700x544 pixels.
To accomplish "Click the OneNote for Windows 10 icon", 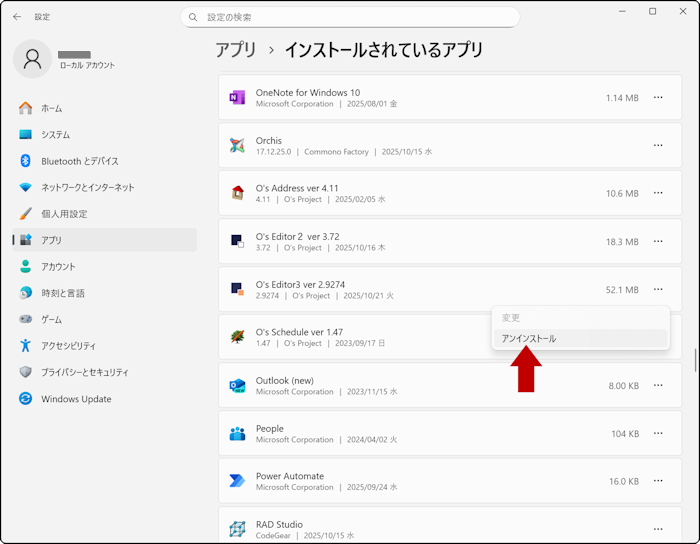I will tap(237, 98).
